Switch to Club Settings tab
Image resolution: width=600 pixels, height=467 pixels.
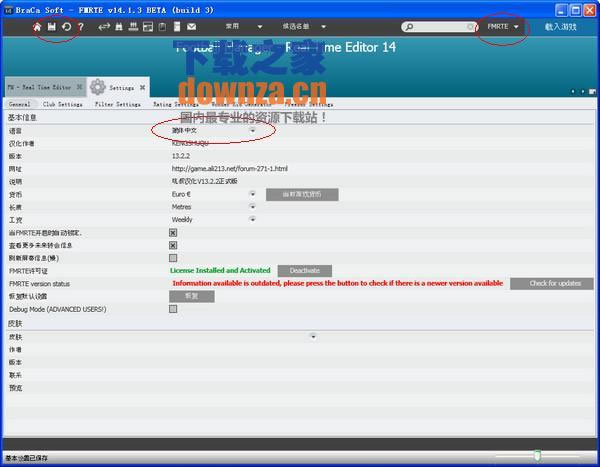[62, 104]
